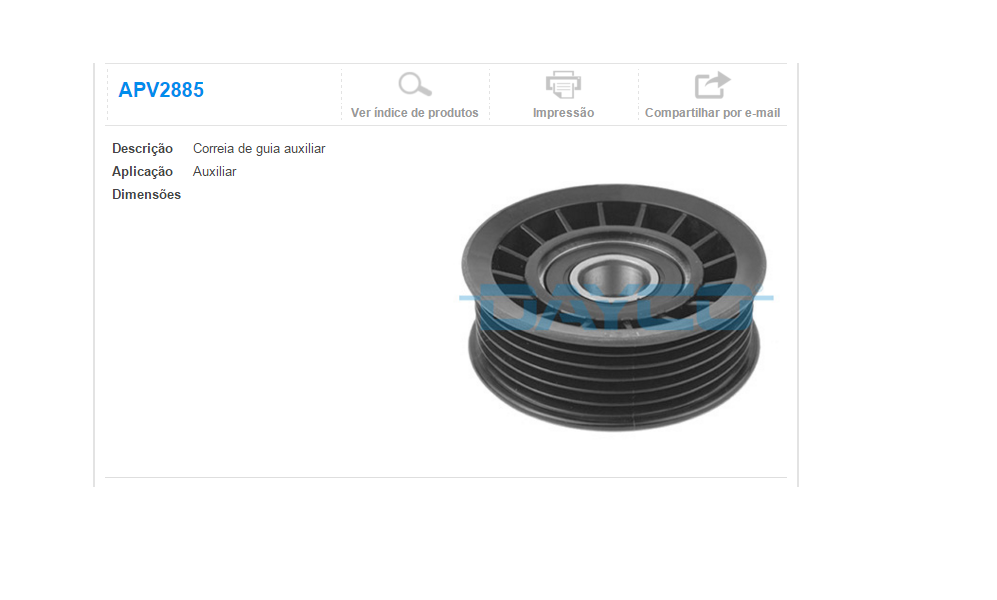Click the horizontal divider below the product panel
Screen dimensions: 997x600
(446, 477)
